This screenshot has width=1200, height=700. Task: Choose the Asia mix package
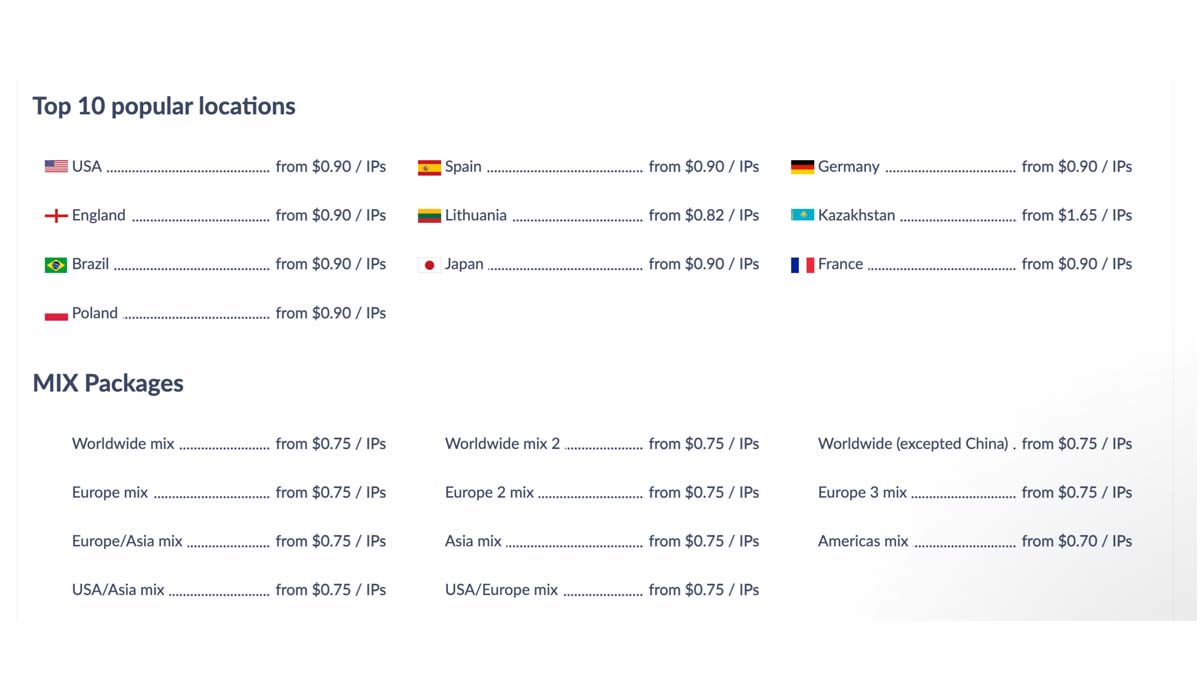(x=473, y=542)
